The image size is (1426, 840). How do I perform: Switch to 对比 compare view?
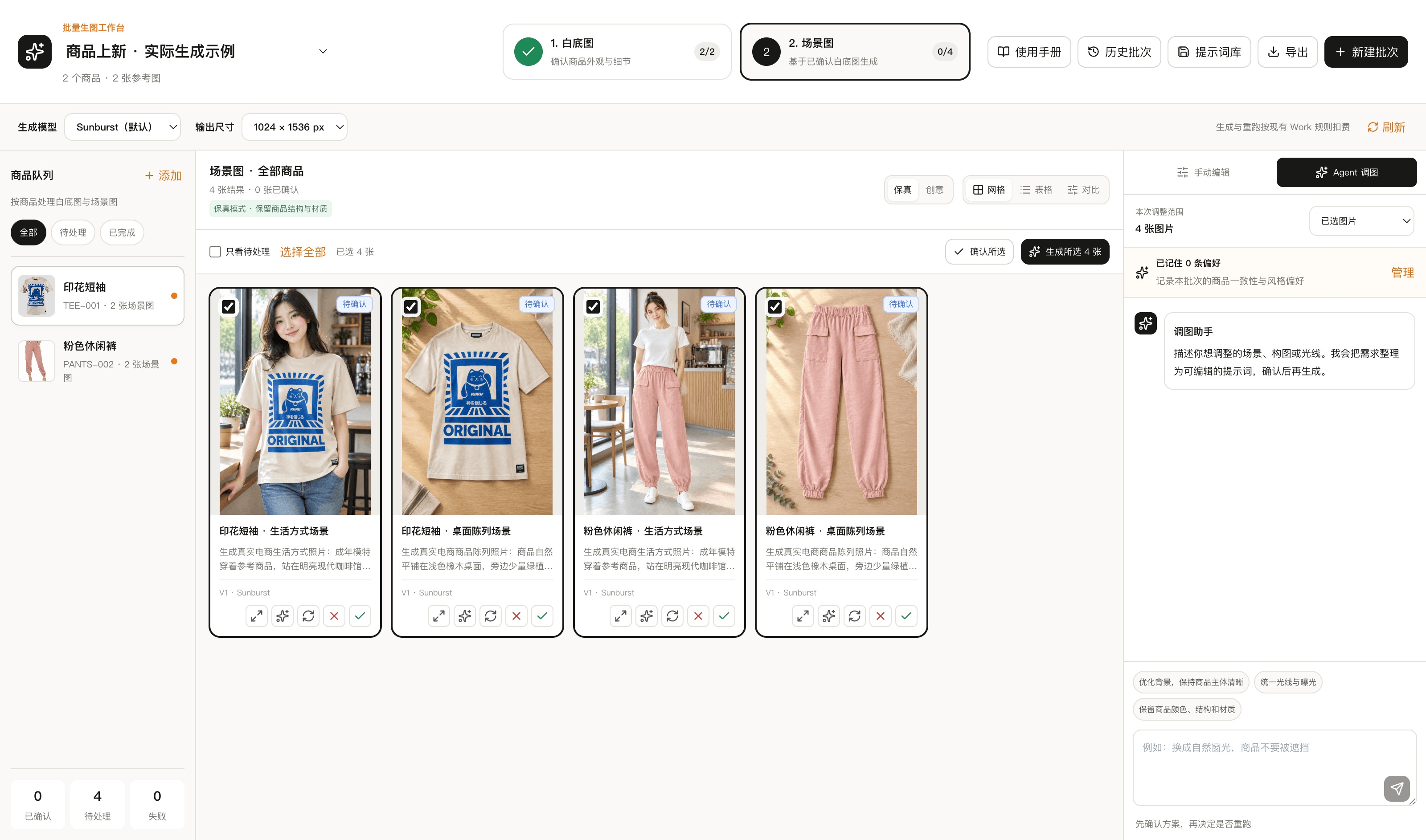(x=1083, y=190)
